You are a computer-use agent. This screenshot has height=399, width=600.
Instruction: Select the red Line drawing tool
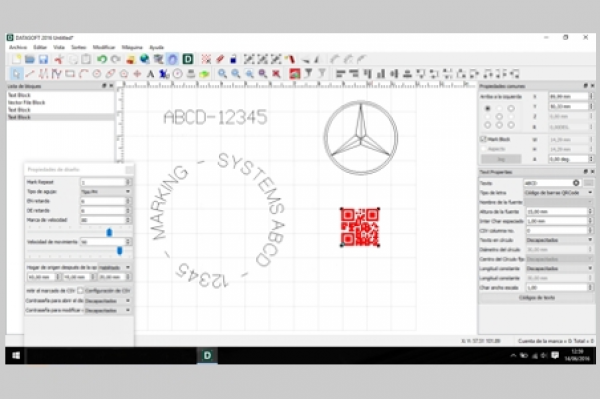[30, 73]
